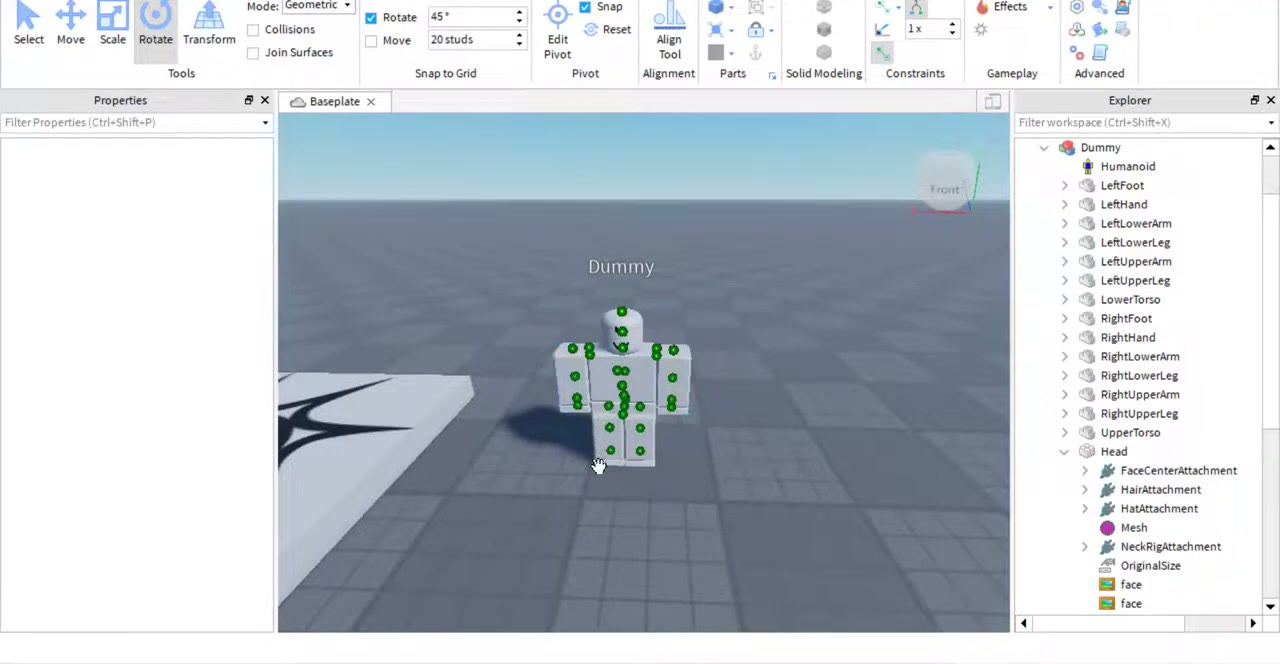The width and height of the screenshot is (1280, 664).
Task: Click the lock icon in Parts
Action: coord(756,30)
